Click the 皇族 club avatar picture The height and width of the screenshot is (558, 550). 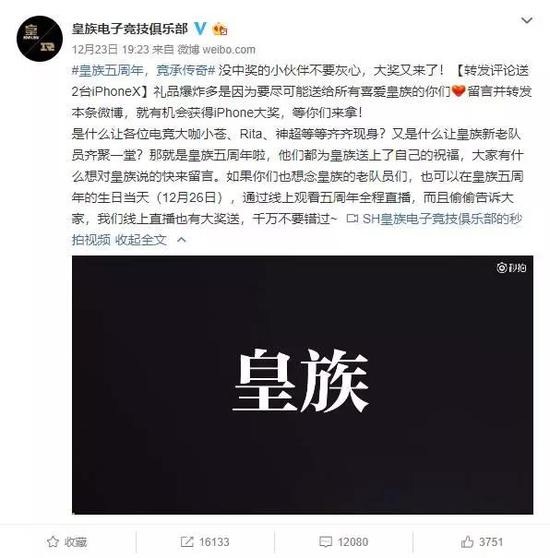39,39
